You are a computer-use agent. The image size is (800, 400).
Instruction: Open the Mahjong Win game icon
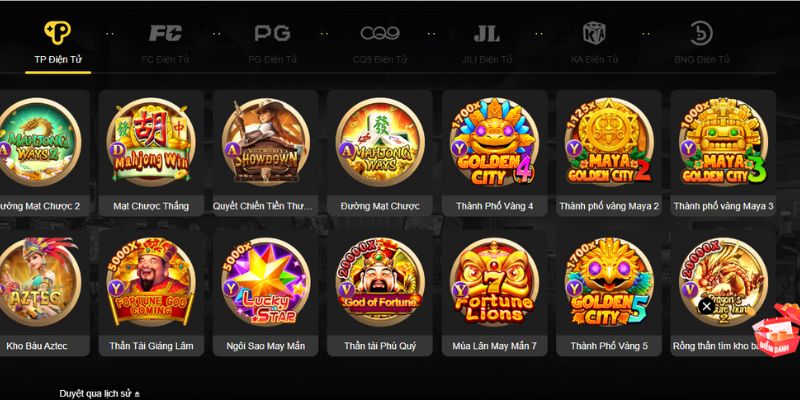151,142
